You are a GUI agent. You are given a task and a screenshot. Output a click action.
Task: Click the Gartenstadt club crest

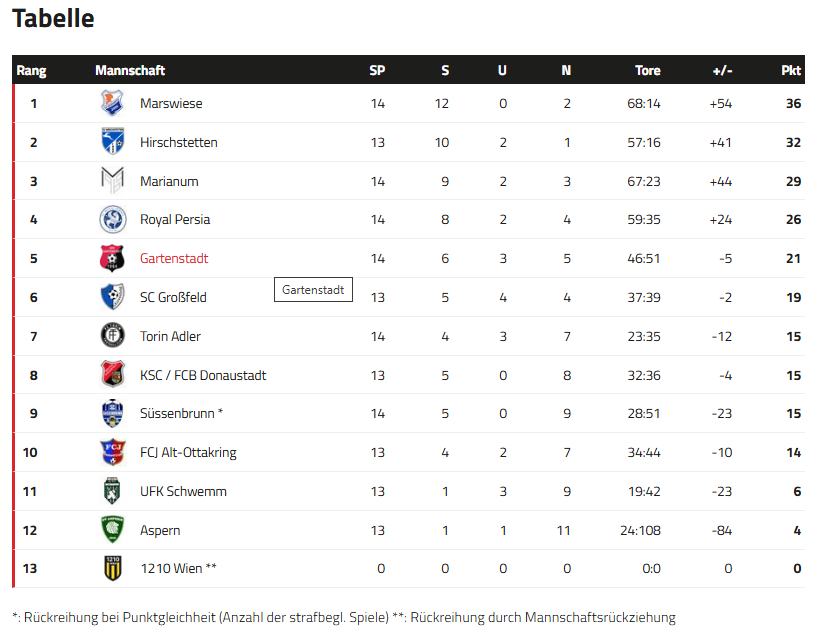tap(112, 258)
